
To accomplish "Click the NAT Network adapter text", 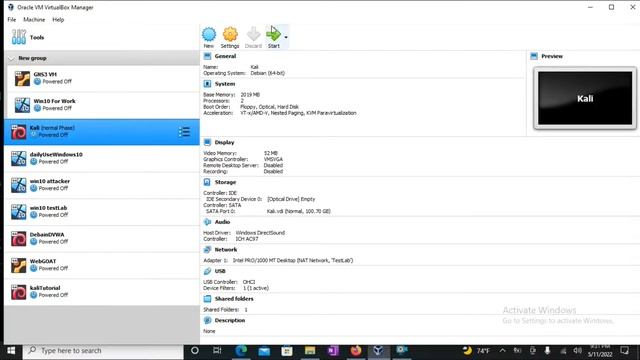I will coord(293,260).
